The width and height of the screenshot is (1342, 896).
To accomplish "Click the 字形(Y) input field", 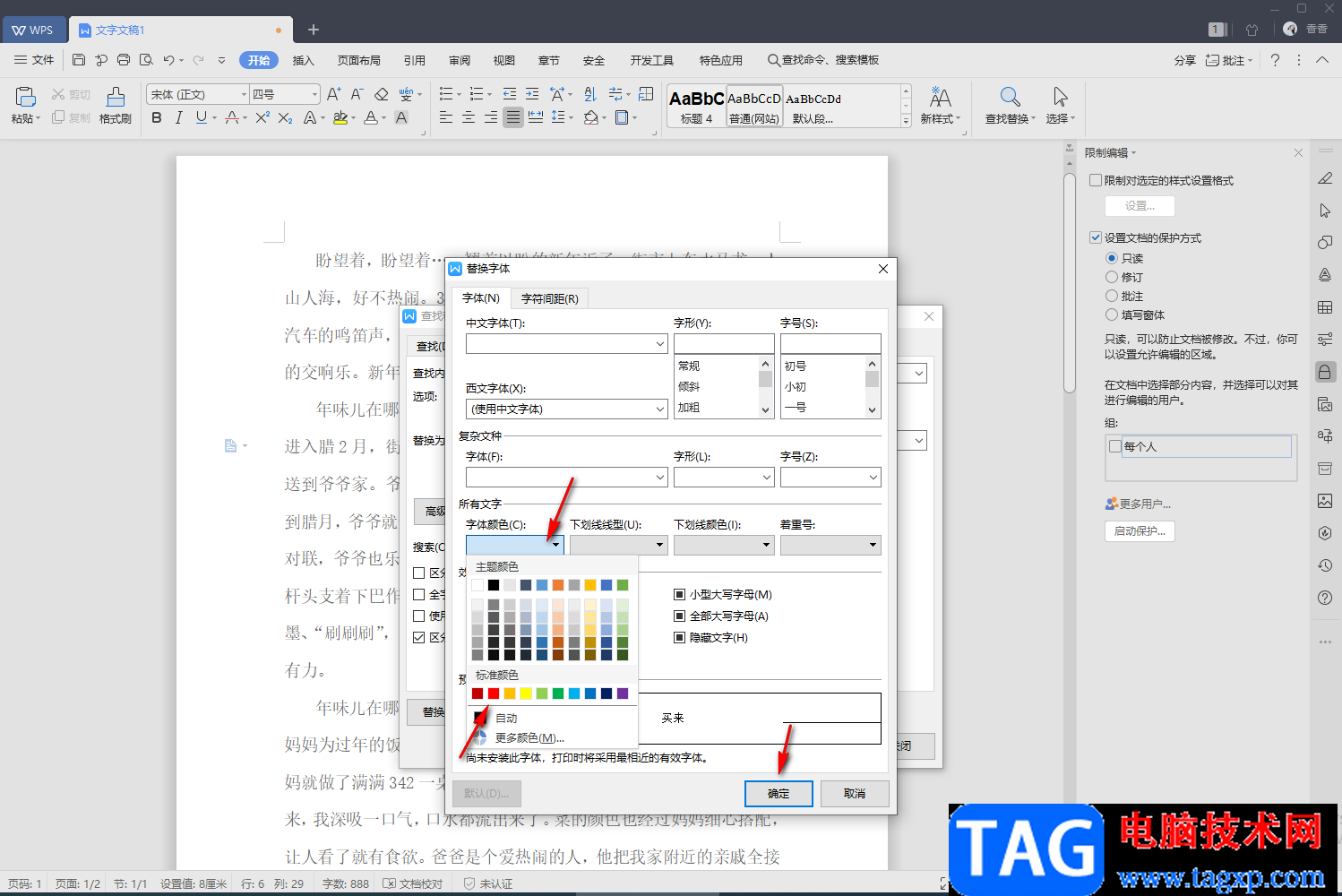I will point(724,343).
